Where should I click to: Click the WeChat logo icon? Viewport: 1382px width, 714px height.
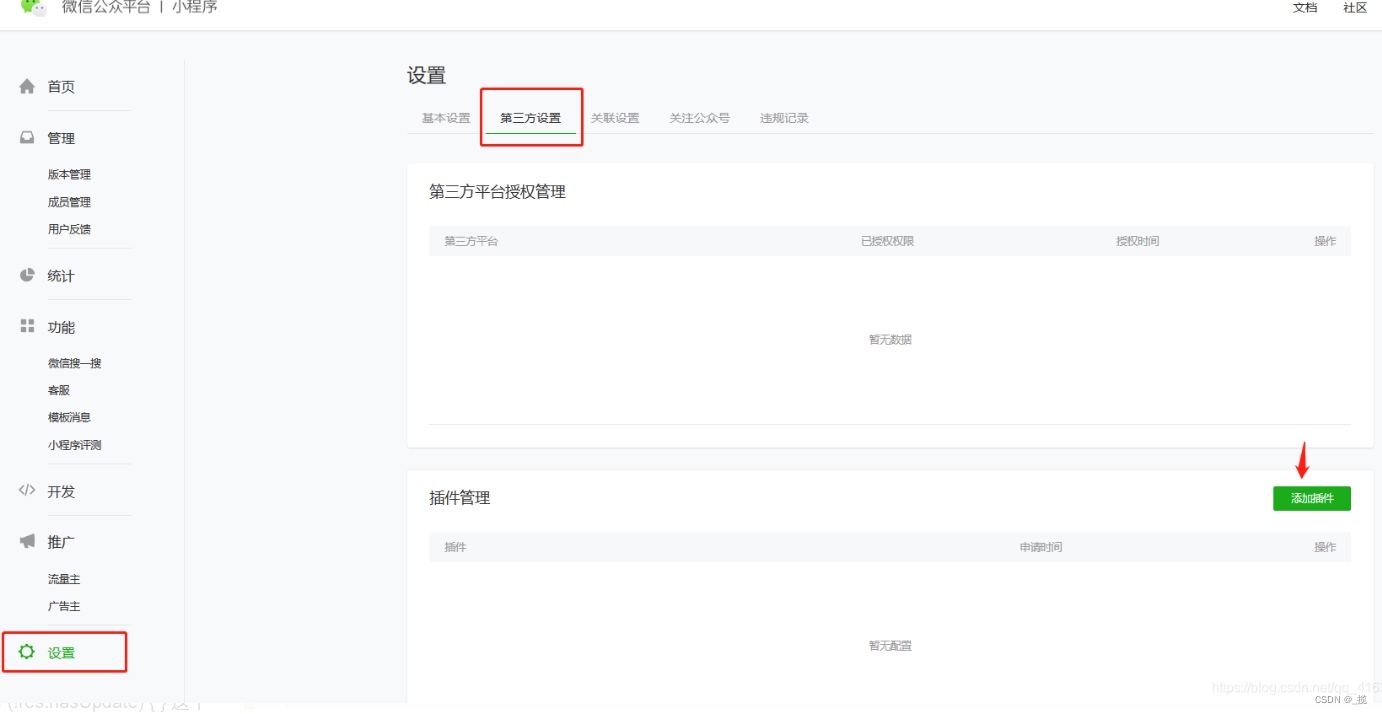[33, 7]
